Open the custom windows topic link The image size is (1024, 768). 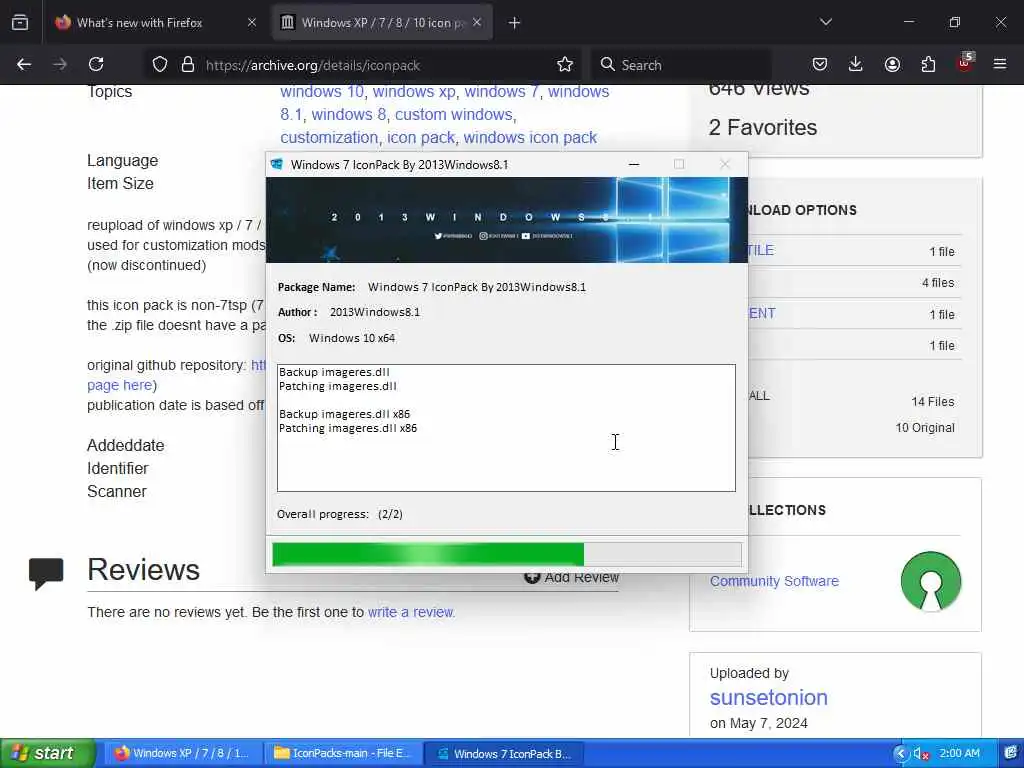[x=453, y=114]
